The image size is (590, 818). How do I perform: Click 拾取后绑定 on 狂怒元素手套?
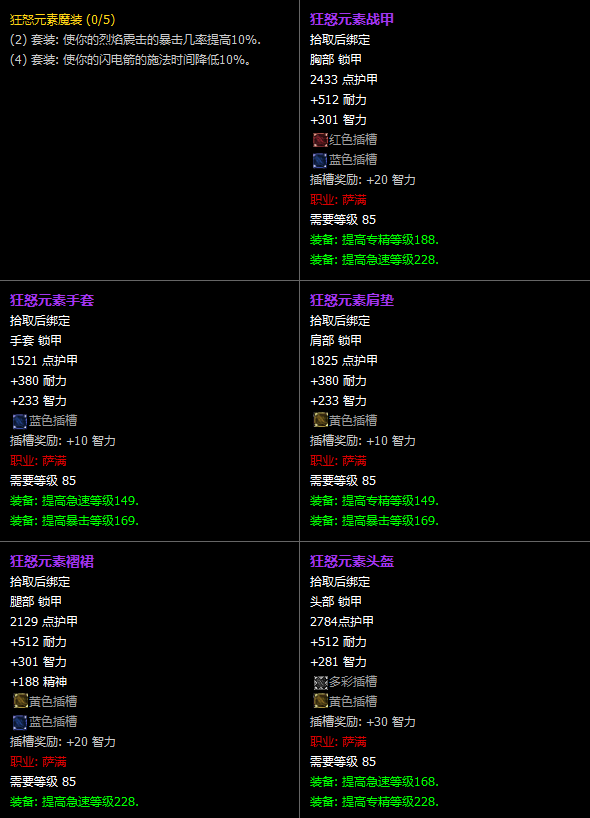coord(40,320)
